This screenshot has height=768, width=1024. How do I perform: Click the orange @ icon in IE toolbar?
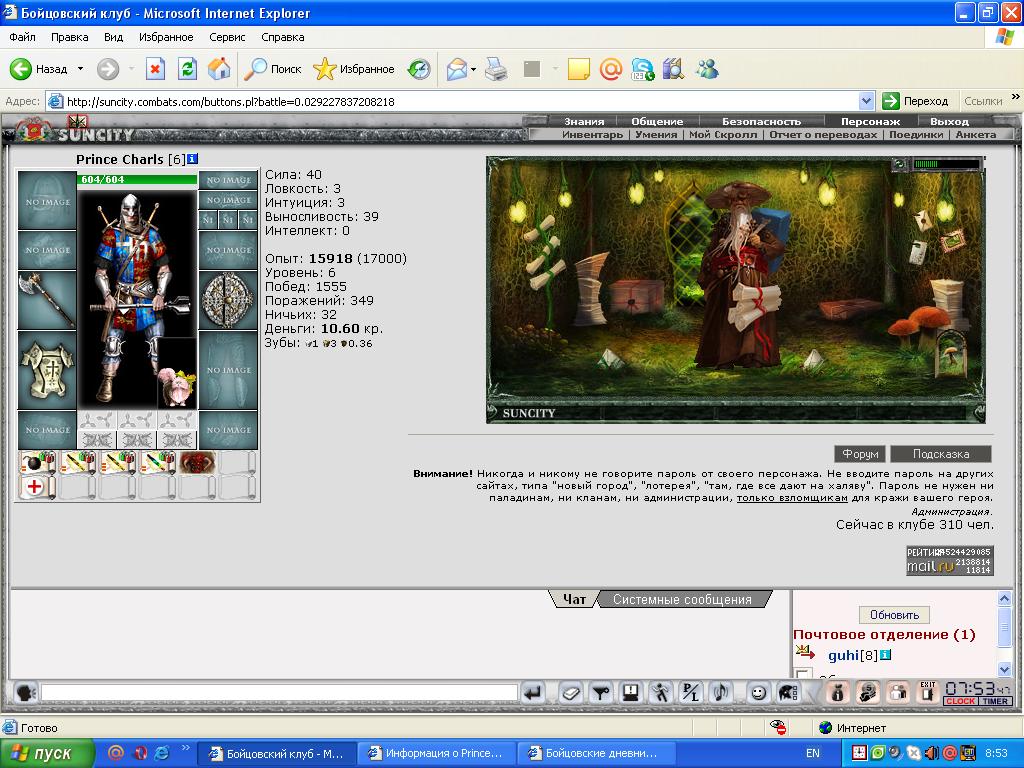tap(611, 69)
